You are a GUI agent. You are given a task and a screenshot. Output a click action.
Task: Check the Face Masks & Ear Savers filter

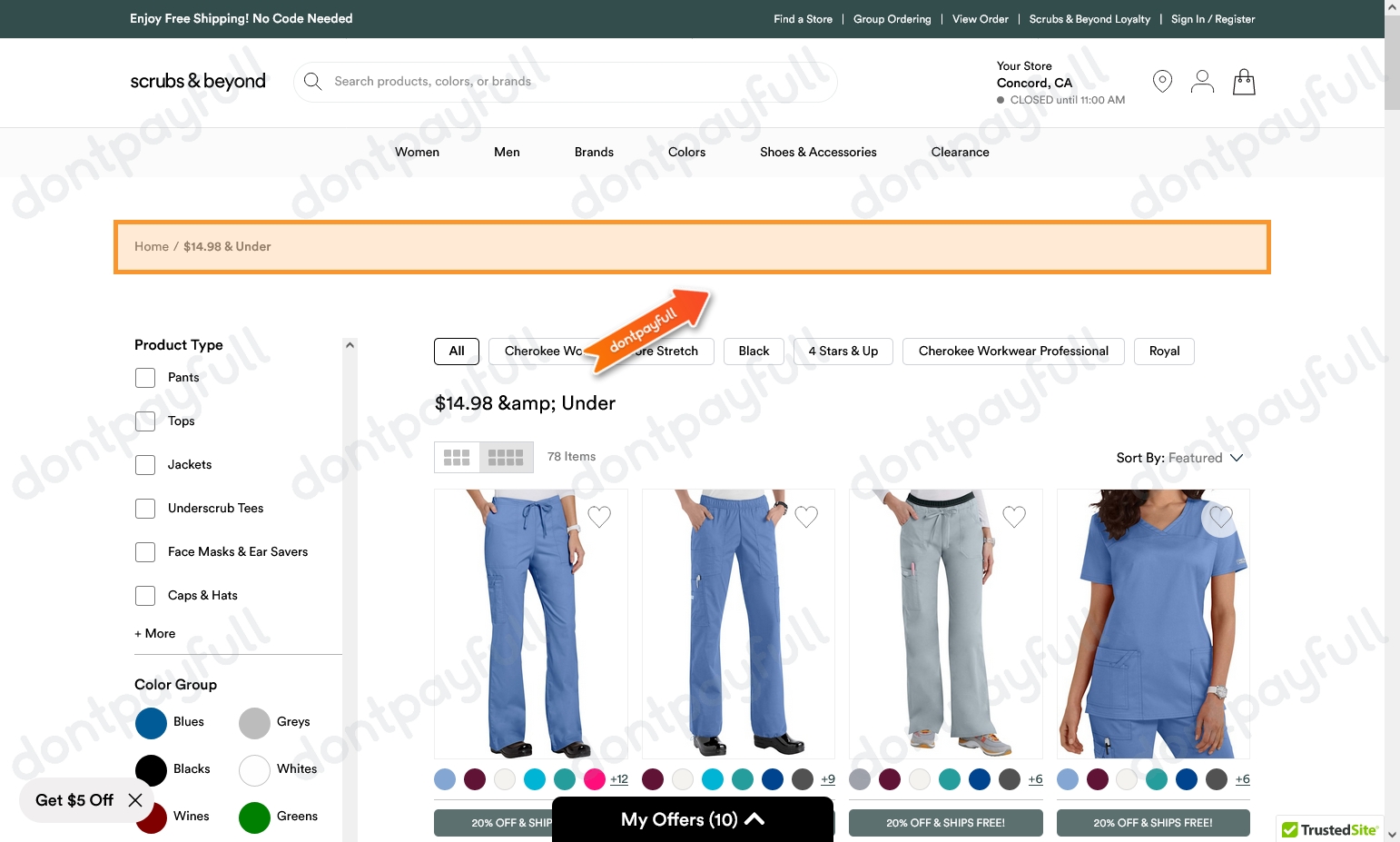click(144, 551)
